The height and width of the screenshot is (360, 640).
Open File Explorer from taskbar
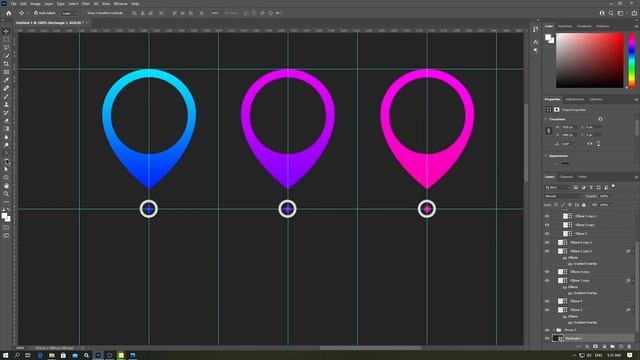point(52,356)
